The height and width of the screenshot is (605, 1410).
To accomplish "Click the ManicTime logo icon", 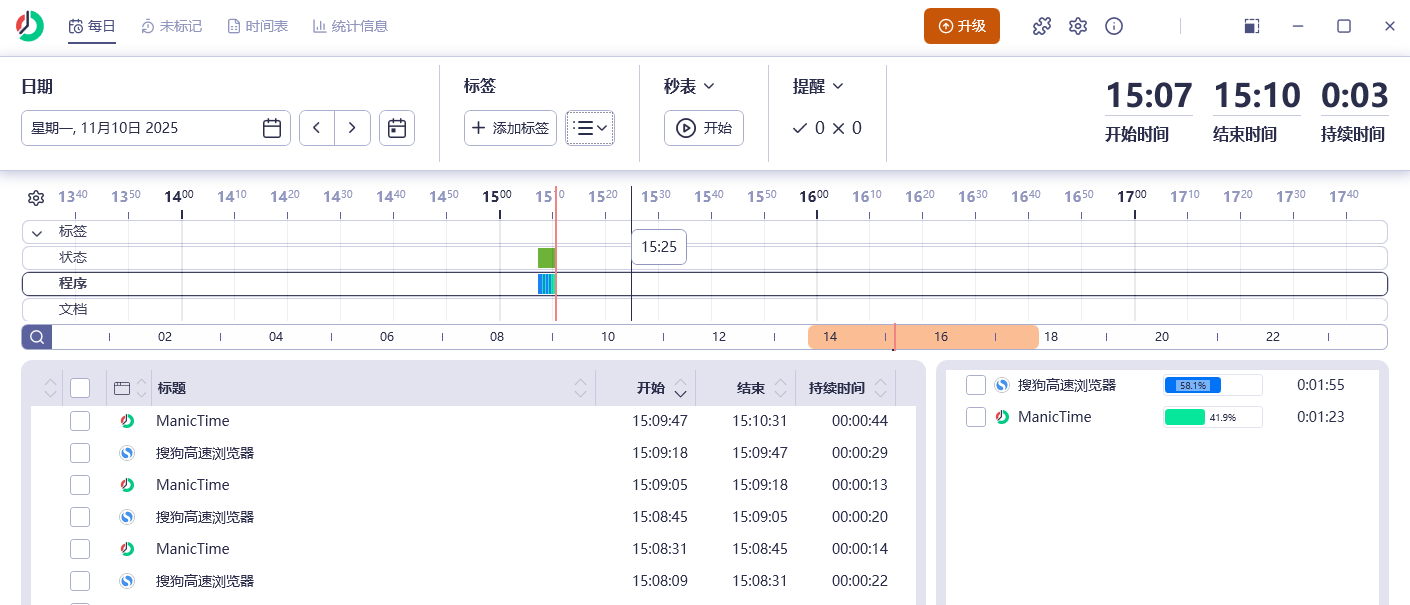I will pyautogui.click(x=29, y=25).
